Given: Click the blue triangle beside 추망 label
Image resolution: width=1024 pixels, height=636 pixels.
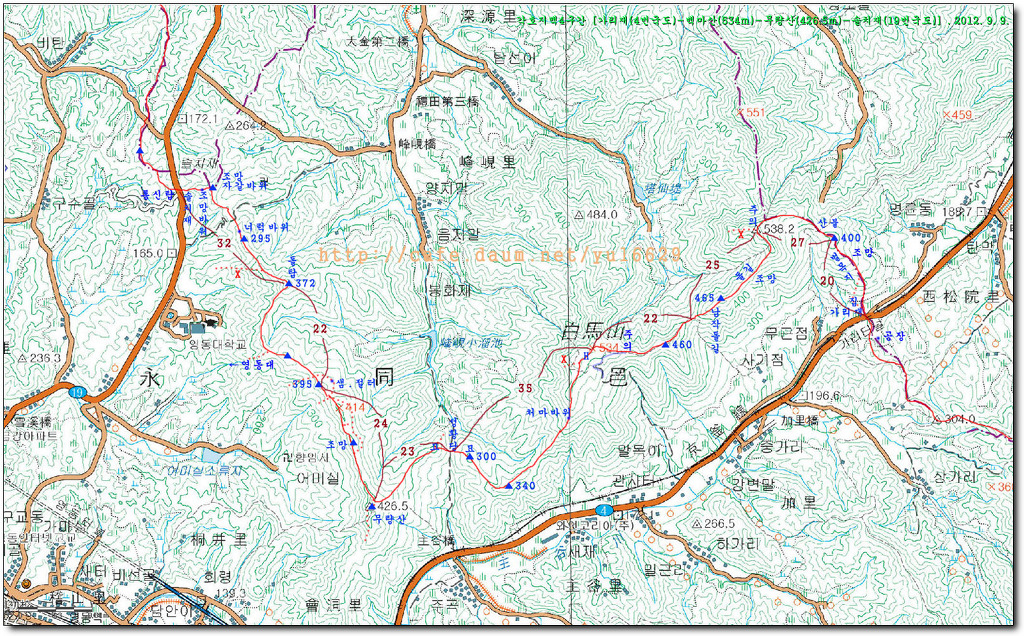Looking at the screenshot, I should click(353, 443).
